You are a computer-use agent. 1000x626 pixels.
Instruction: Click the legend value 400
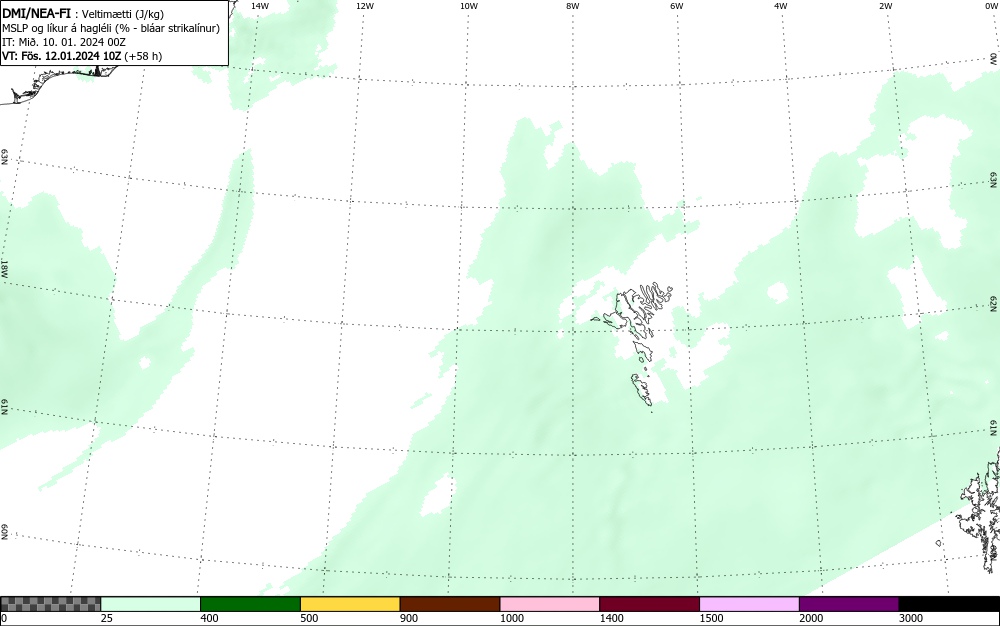tap(209, 618)
